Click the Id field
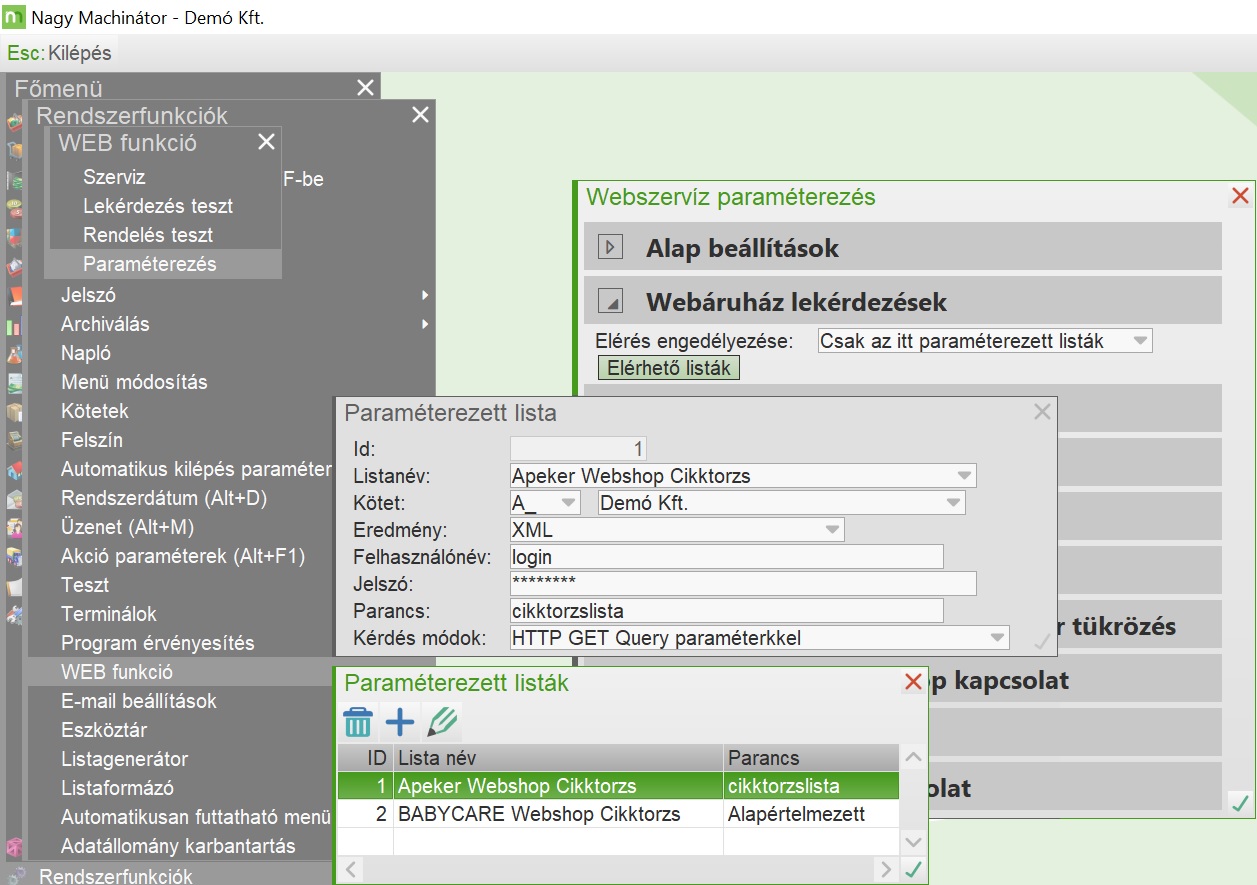 [579, 449]
